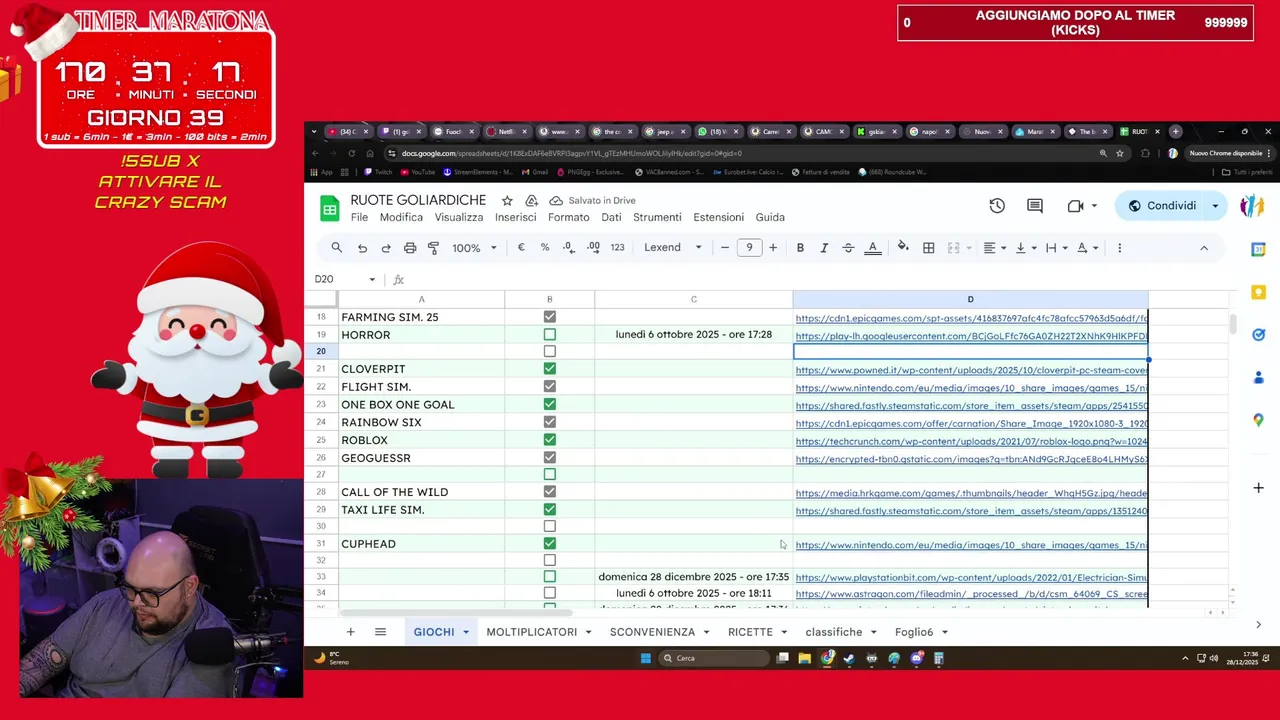The image size is (1280, 720).
Task: Check the HORROR row checkbox
Action: (549, 335)
